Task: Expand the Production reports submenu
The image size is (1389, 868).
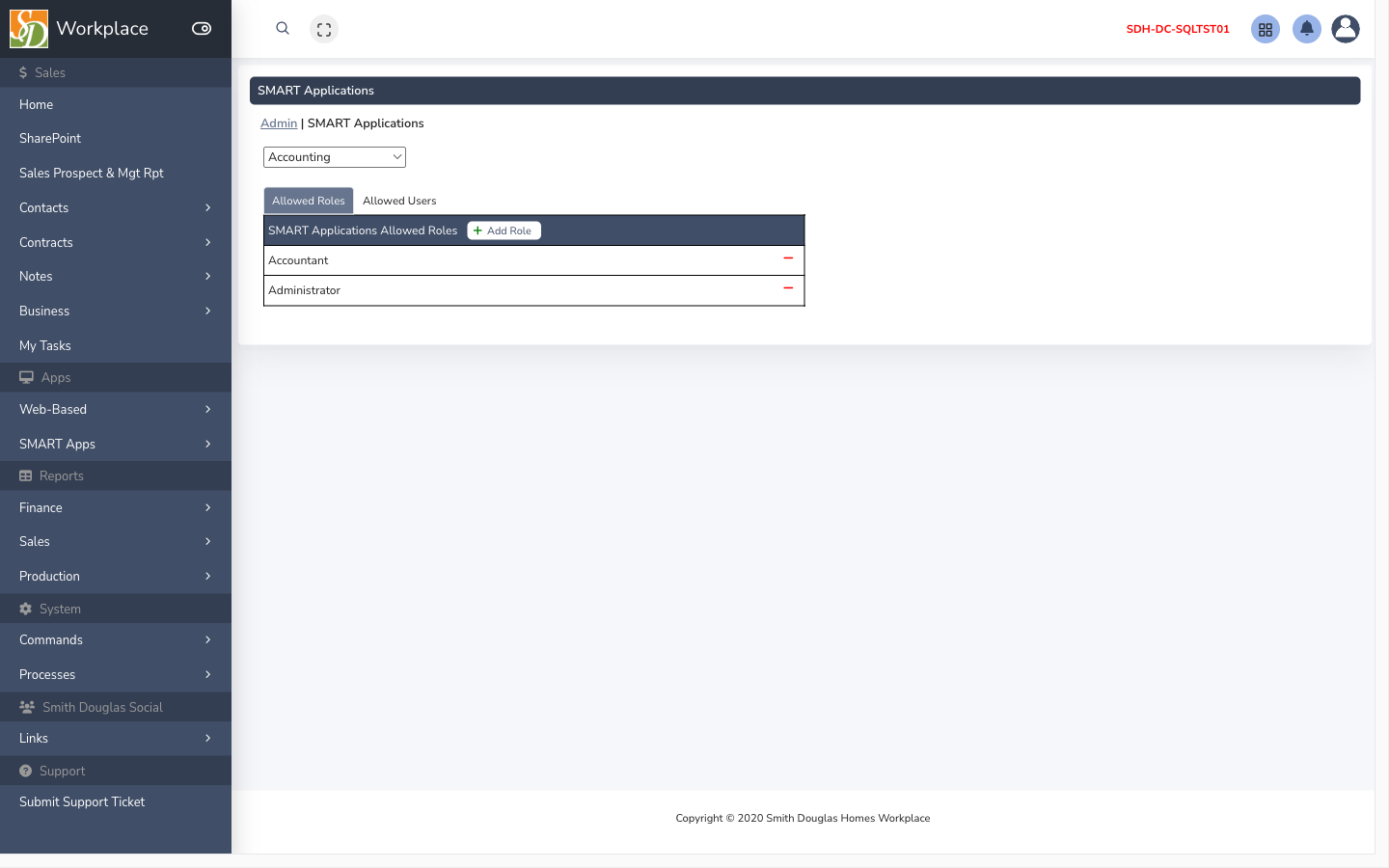Action: [x=116, y=576]
